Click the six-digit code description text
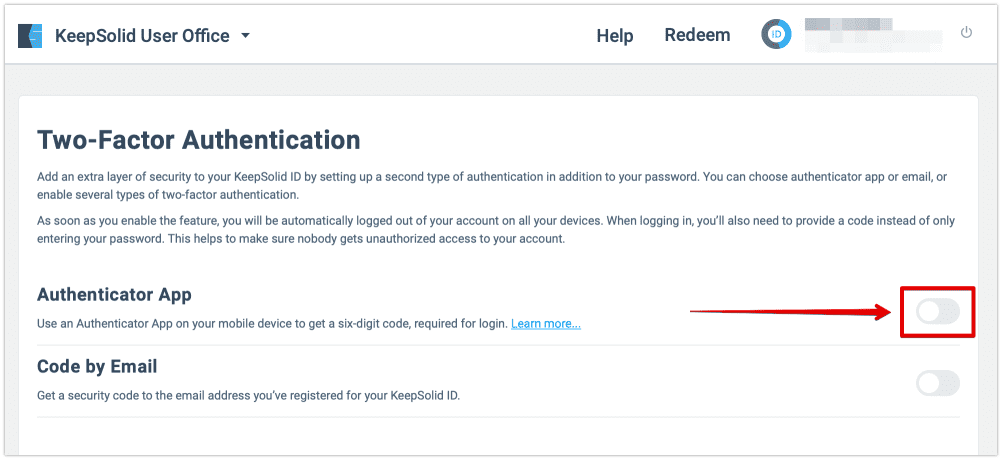The height and width of the screenshot is (460, 1002). coord(272,324)
